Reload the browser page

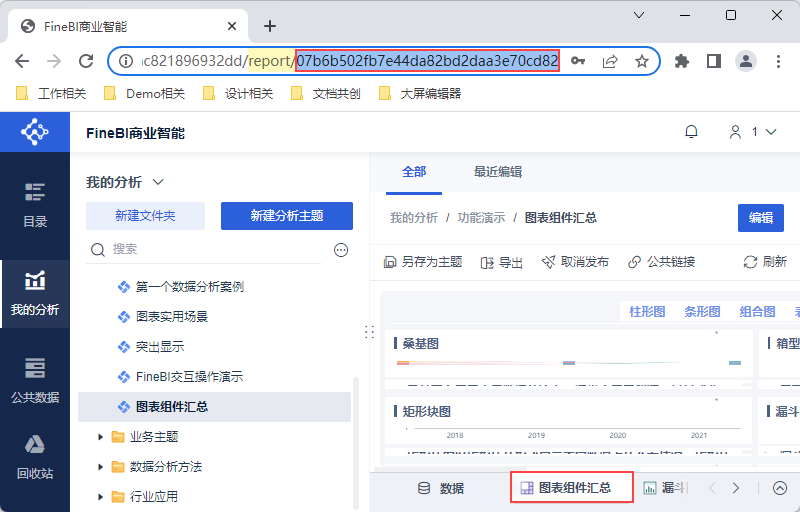(x=86, y=61)
